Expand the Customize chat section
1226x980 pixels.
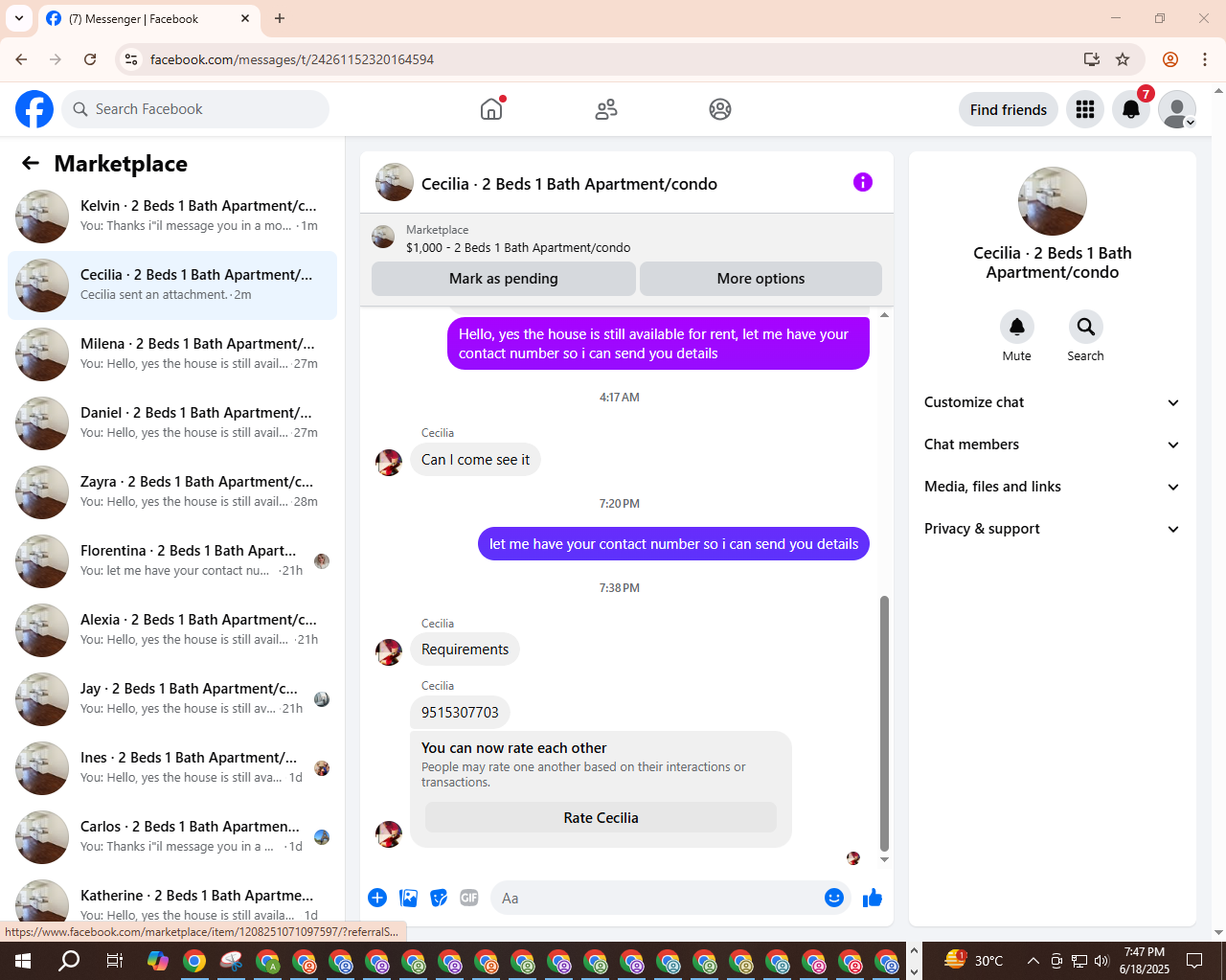coord(1052,402)
